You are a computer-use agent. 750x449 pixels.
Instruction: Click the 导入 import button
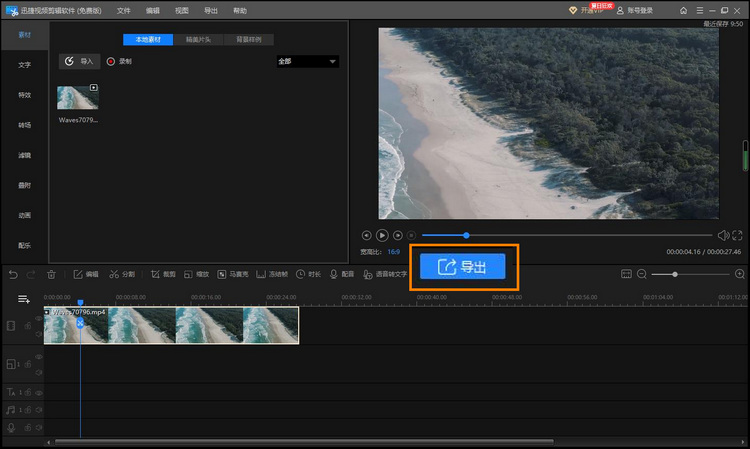tap(79, 61)
